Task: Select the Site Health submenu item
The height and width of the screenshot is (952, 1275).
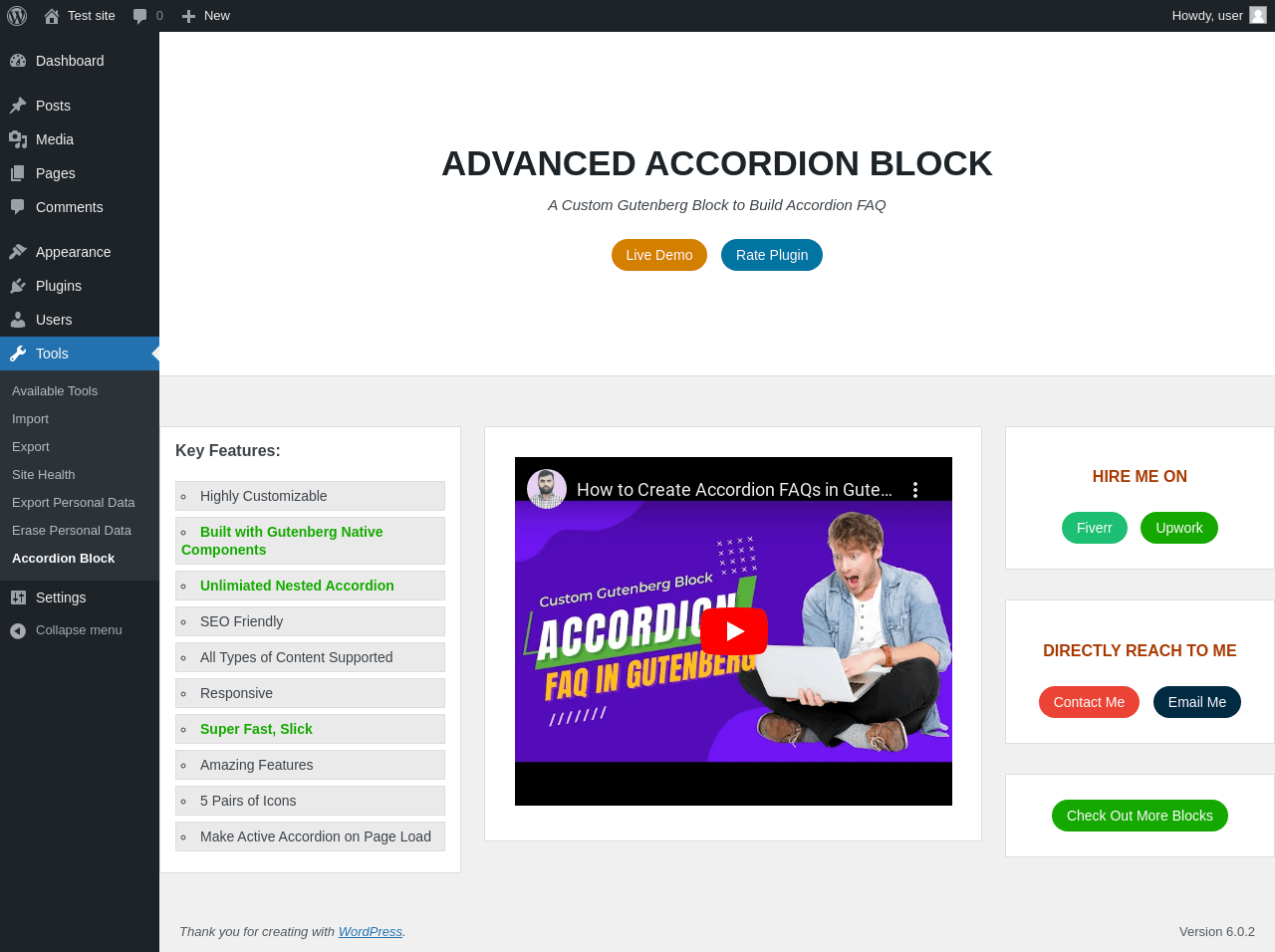Action: [x=44, y=475]
